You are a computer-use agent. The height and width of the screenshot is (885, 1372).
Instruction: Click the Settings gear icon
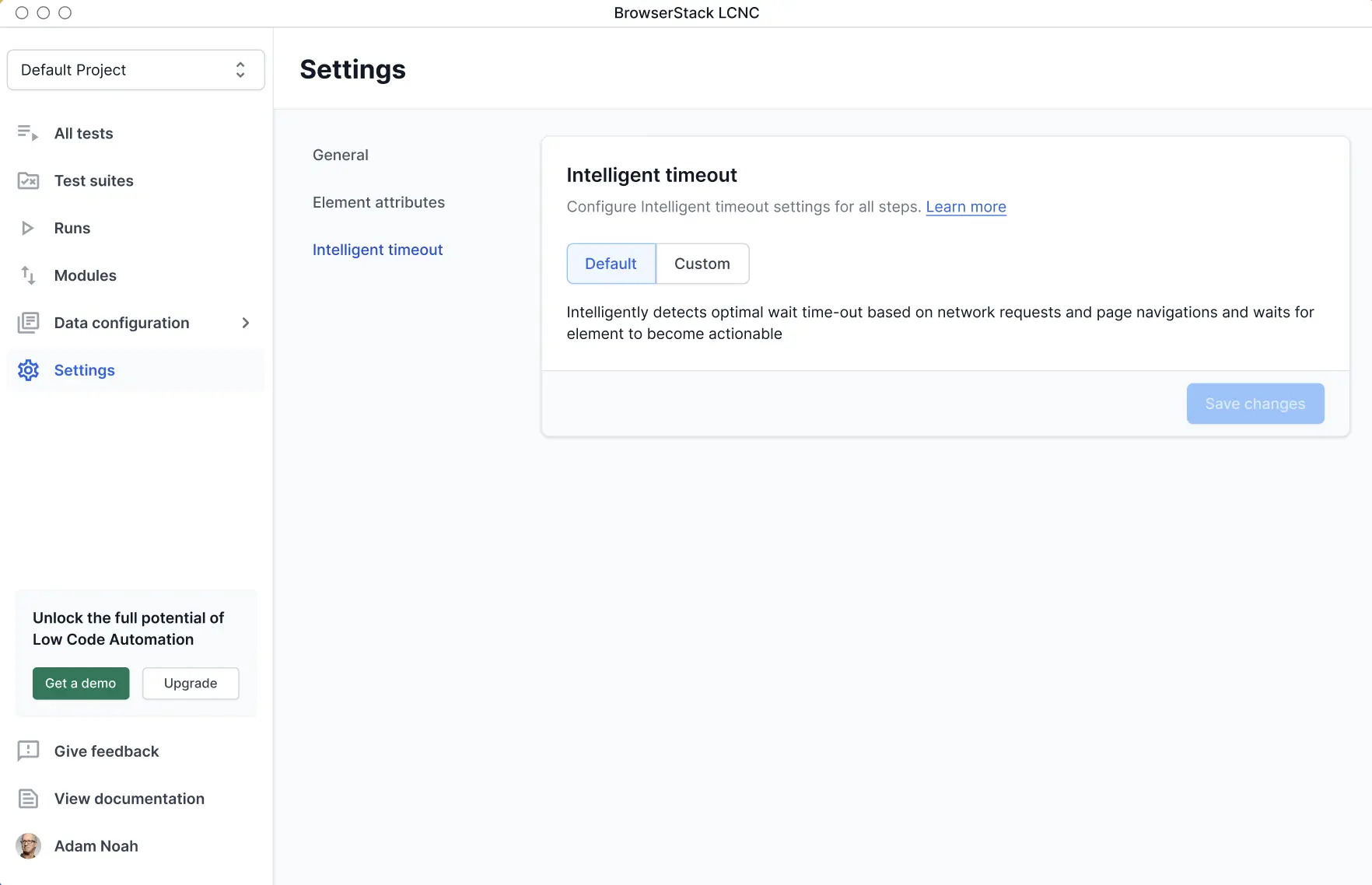(x=28, y=370)
